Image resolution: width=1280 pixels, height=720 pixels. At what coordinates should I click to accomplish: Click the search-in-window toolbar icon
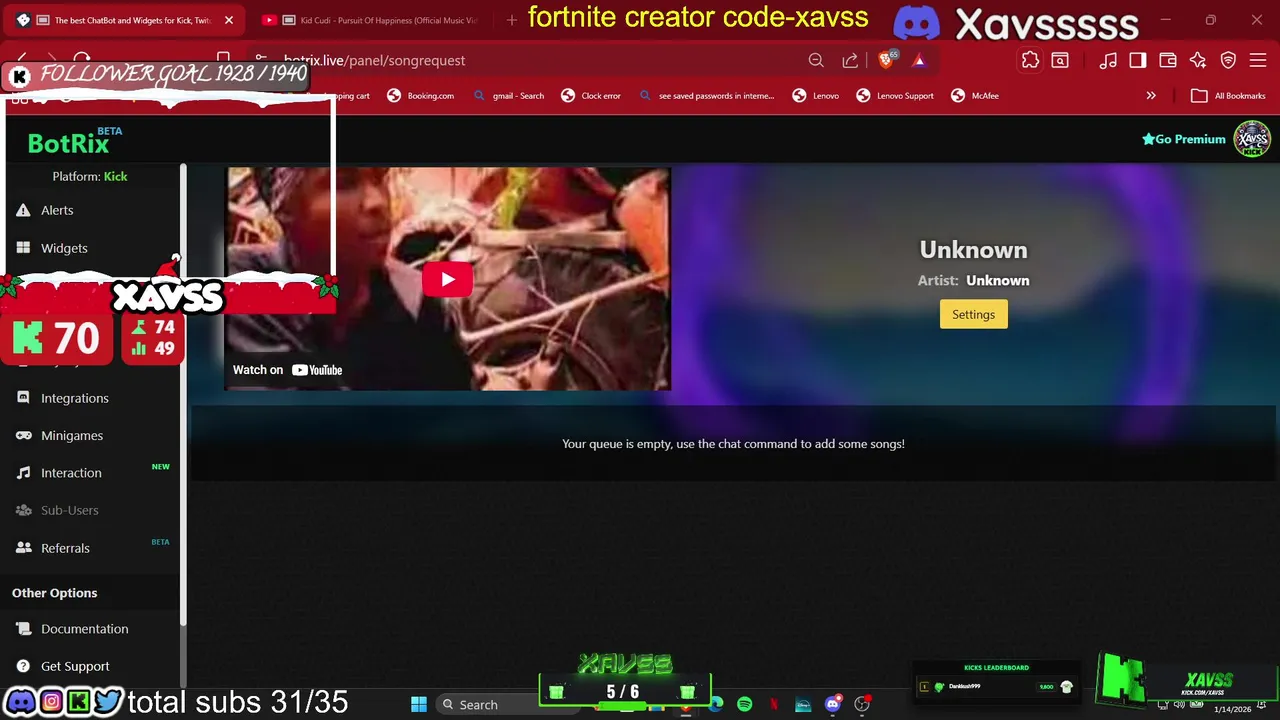coord(1060,61)
